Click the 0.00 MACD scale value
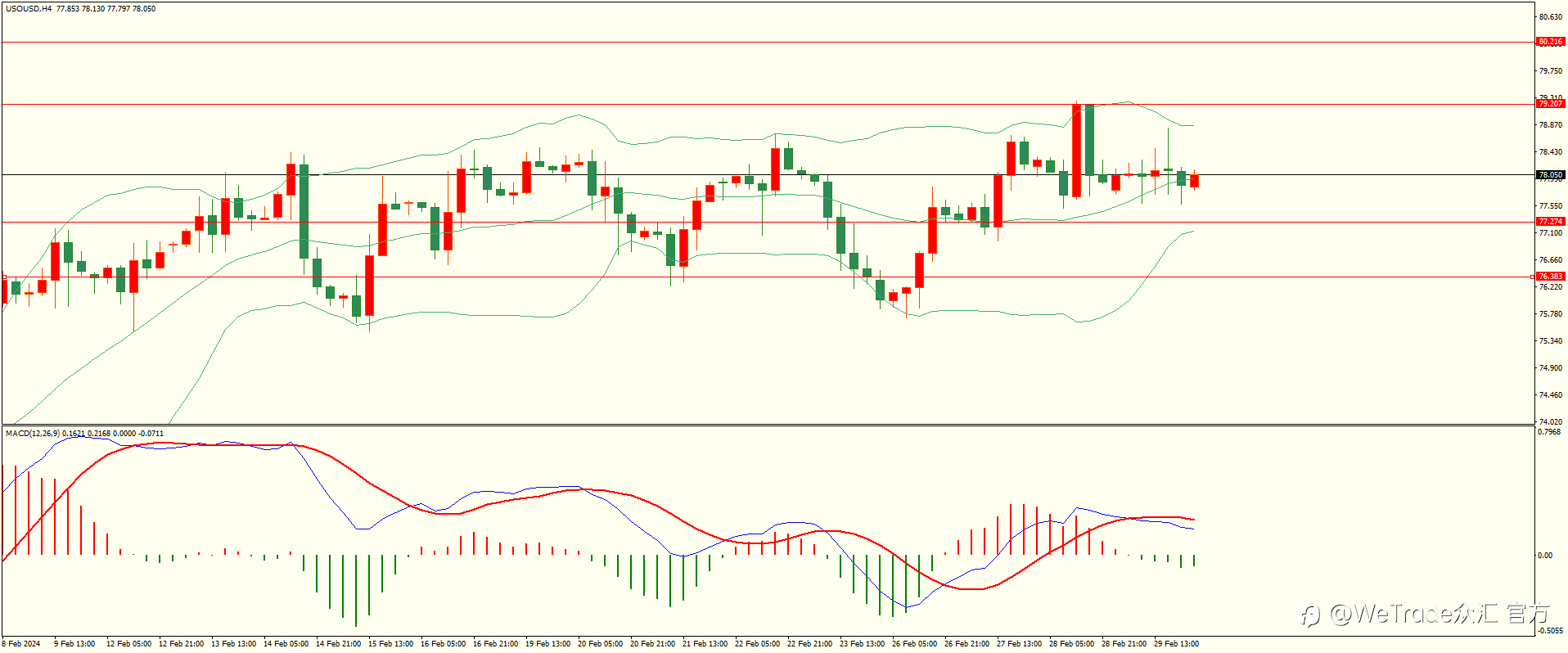The image size is (1568, 653). 1545,556
